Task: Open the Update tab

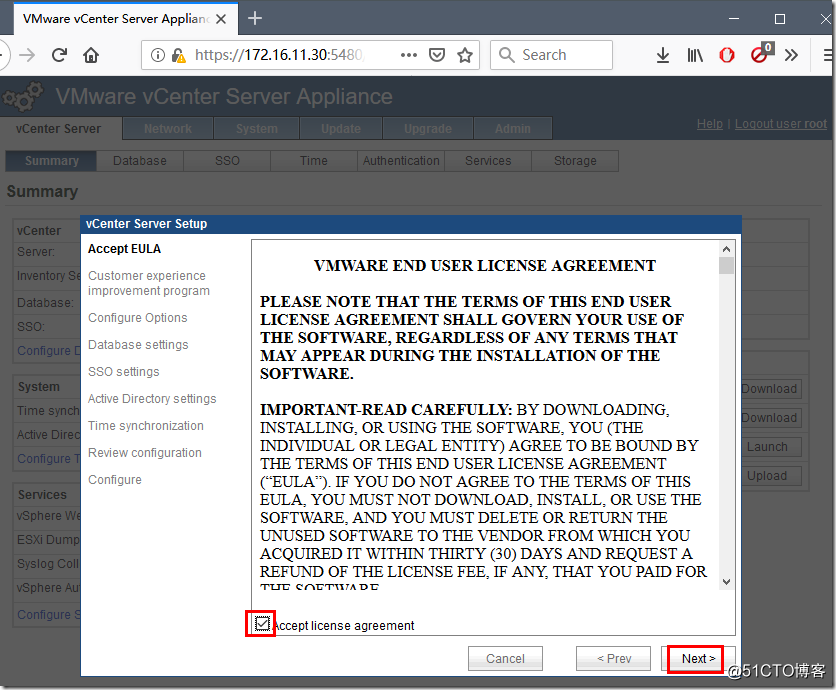Action: click(341, 129)
